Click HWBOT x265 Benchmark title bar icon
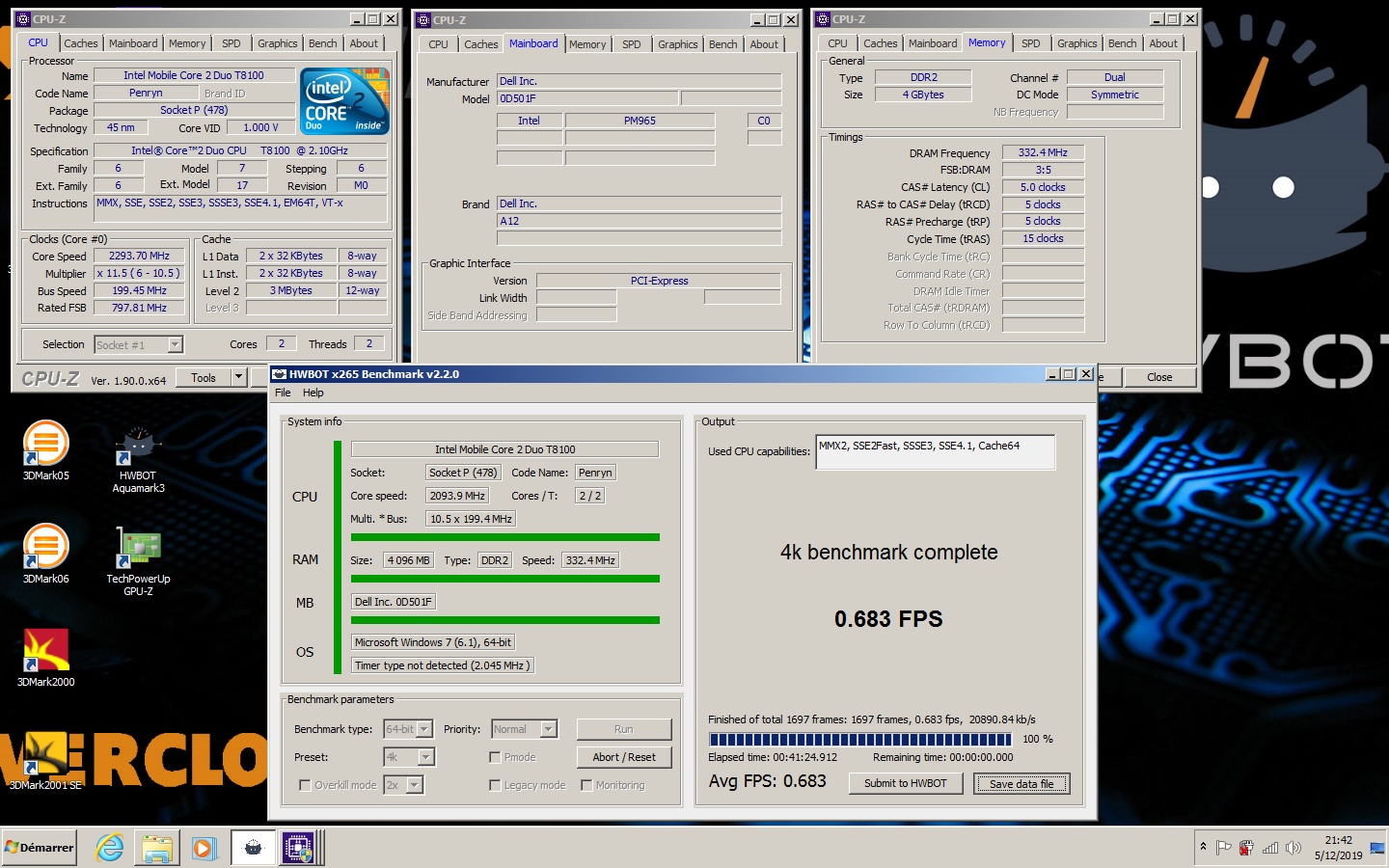The image size is (1389, 868). [279, 374]
